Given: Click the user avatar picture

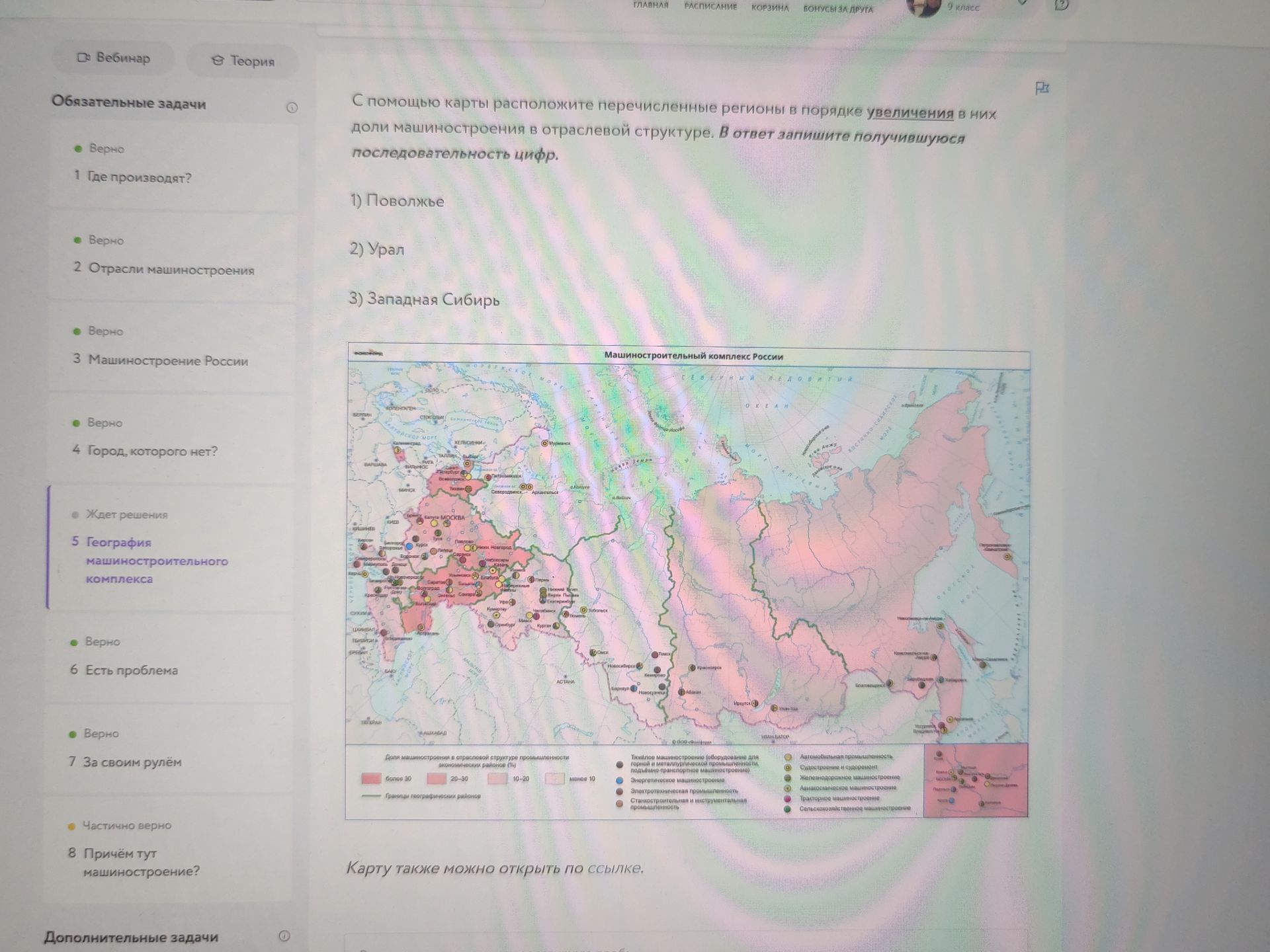Looking at the screenshot, I should tap(923, 7).
